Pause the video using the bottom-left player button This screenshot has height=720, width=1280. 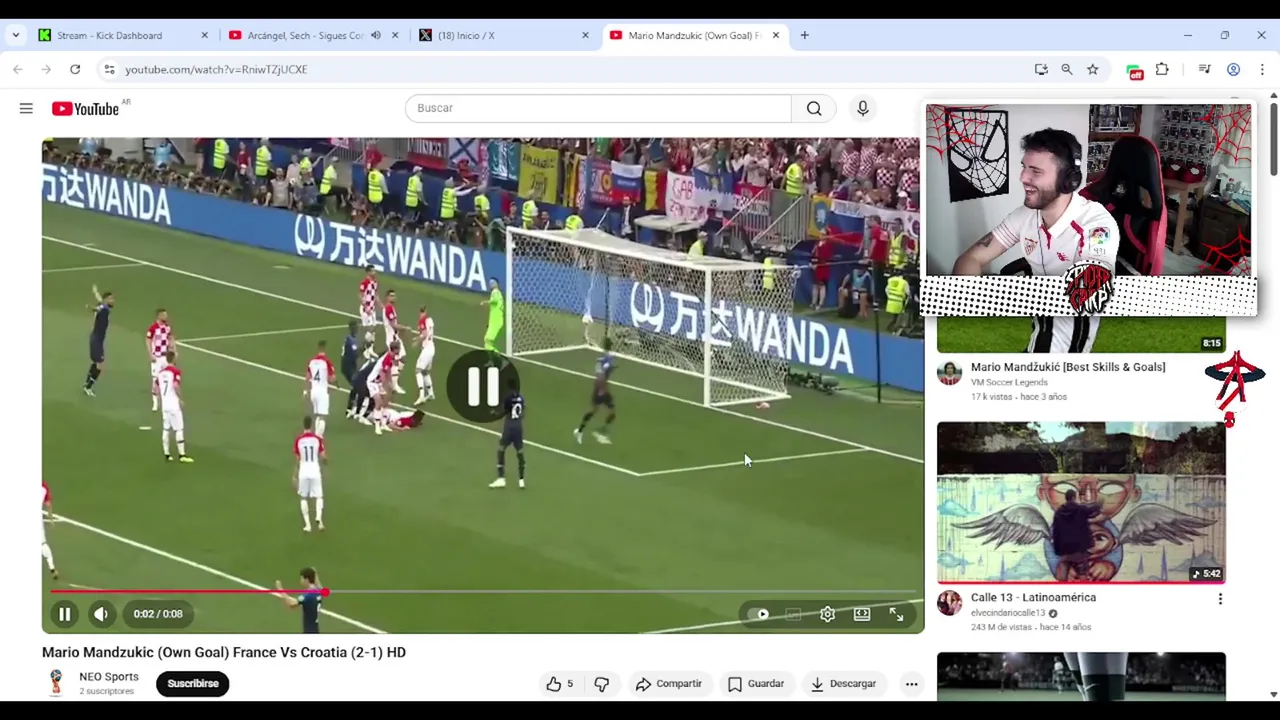(x=64, y=614)
